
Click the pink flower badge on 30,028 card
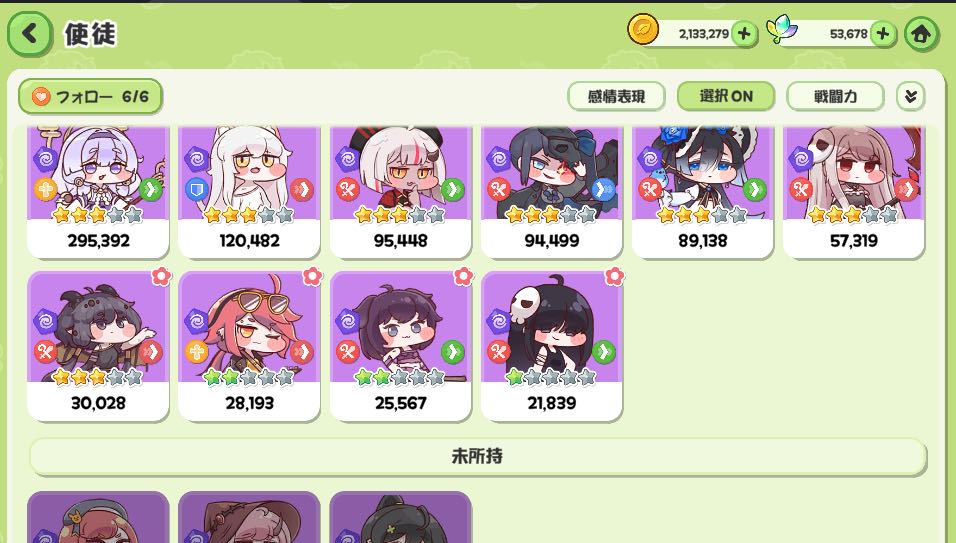(161, 277)
